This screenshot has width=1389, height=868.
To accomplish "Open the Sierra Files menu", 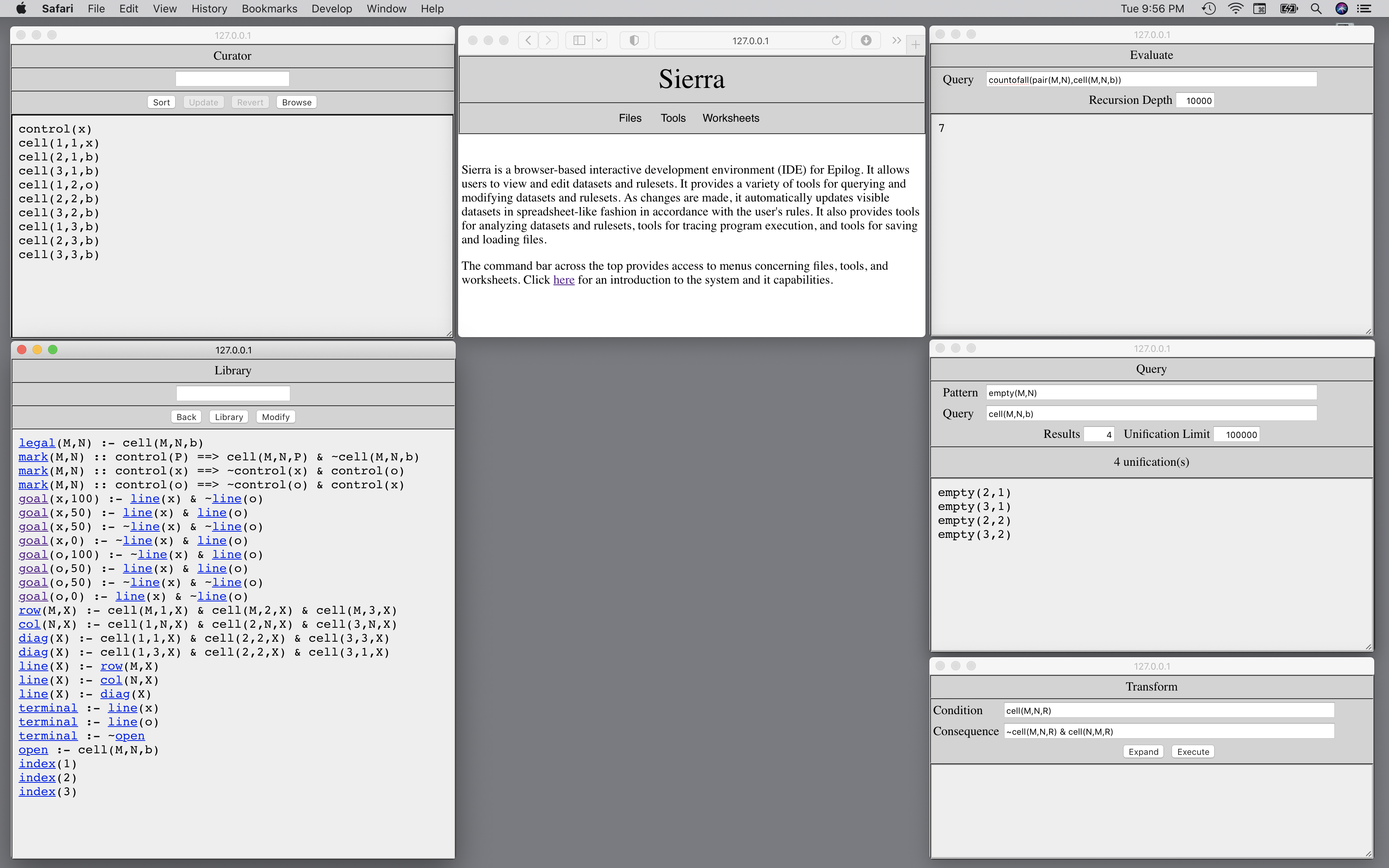I will tap(630, 118).
